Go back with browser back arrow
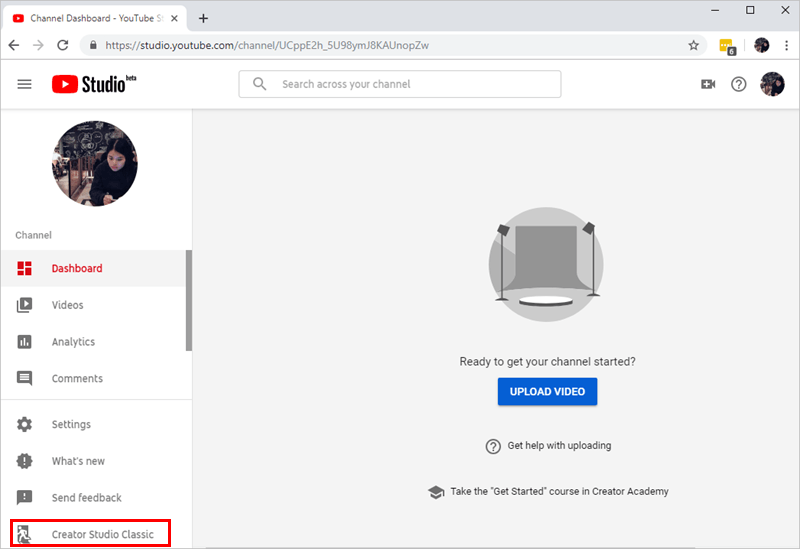The image size is (800, 549). 14,45
